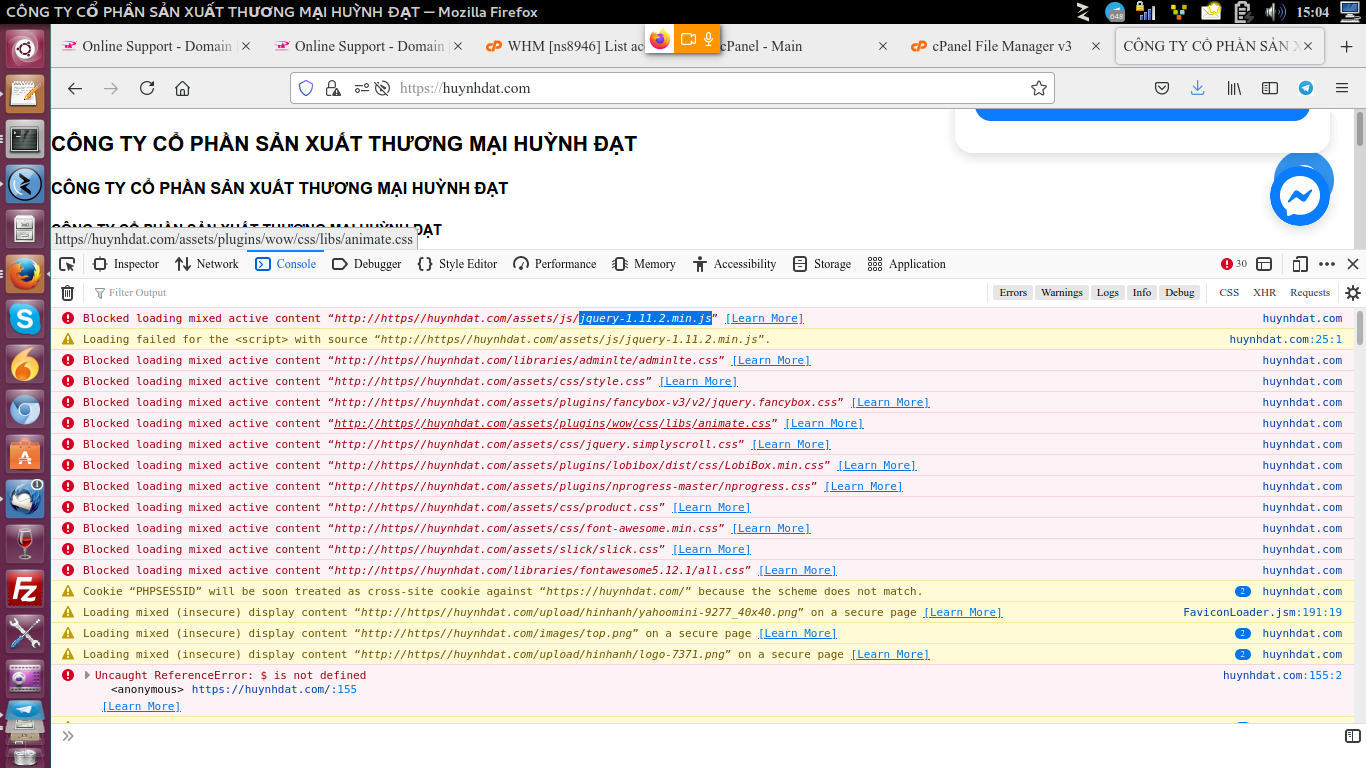Image resolution: width=1366 pixels, height=768 pixels.
Task: Click animate.css URL in error message
Action: tap(552, 423)
